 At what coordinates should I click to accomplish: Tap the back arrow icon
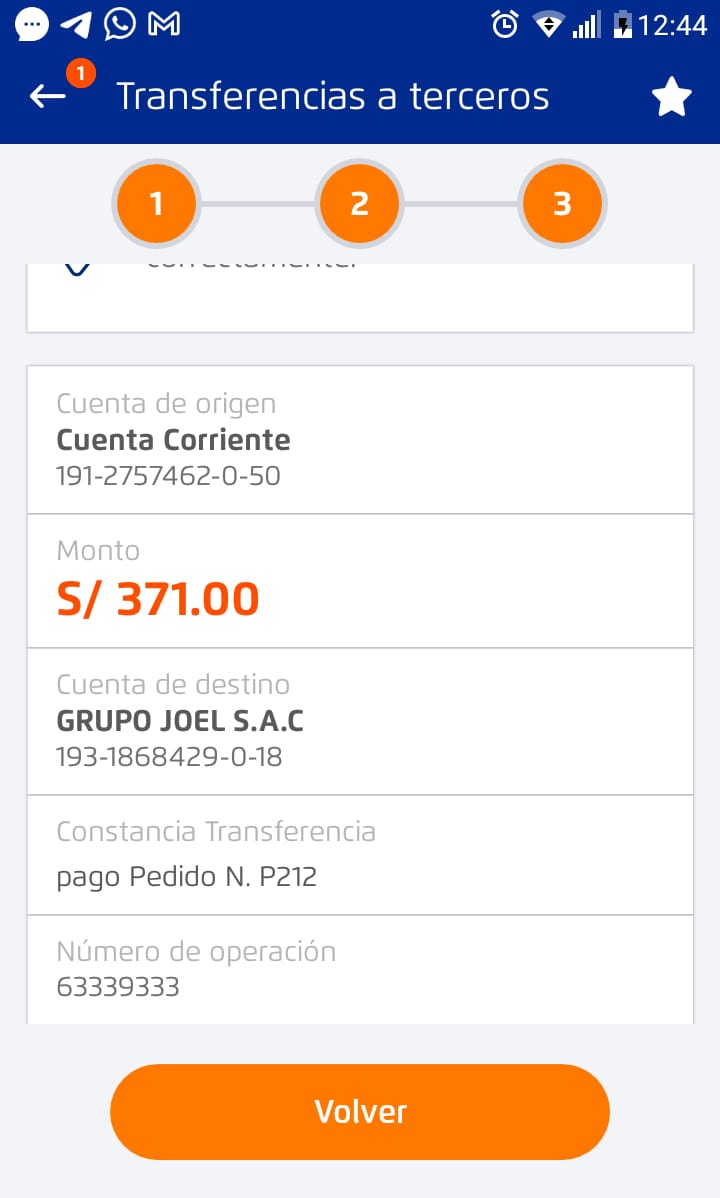[48, 96]
